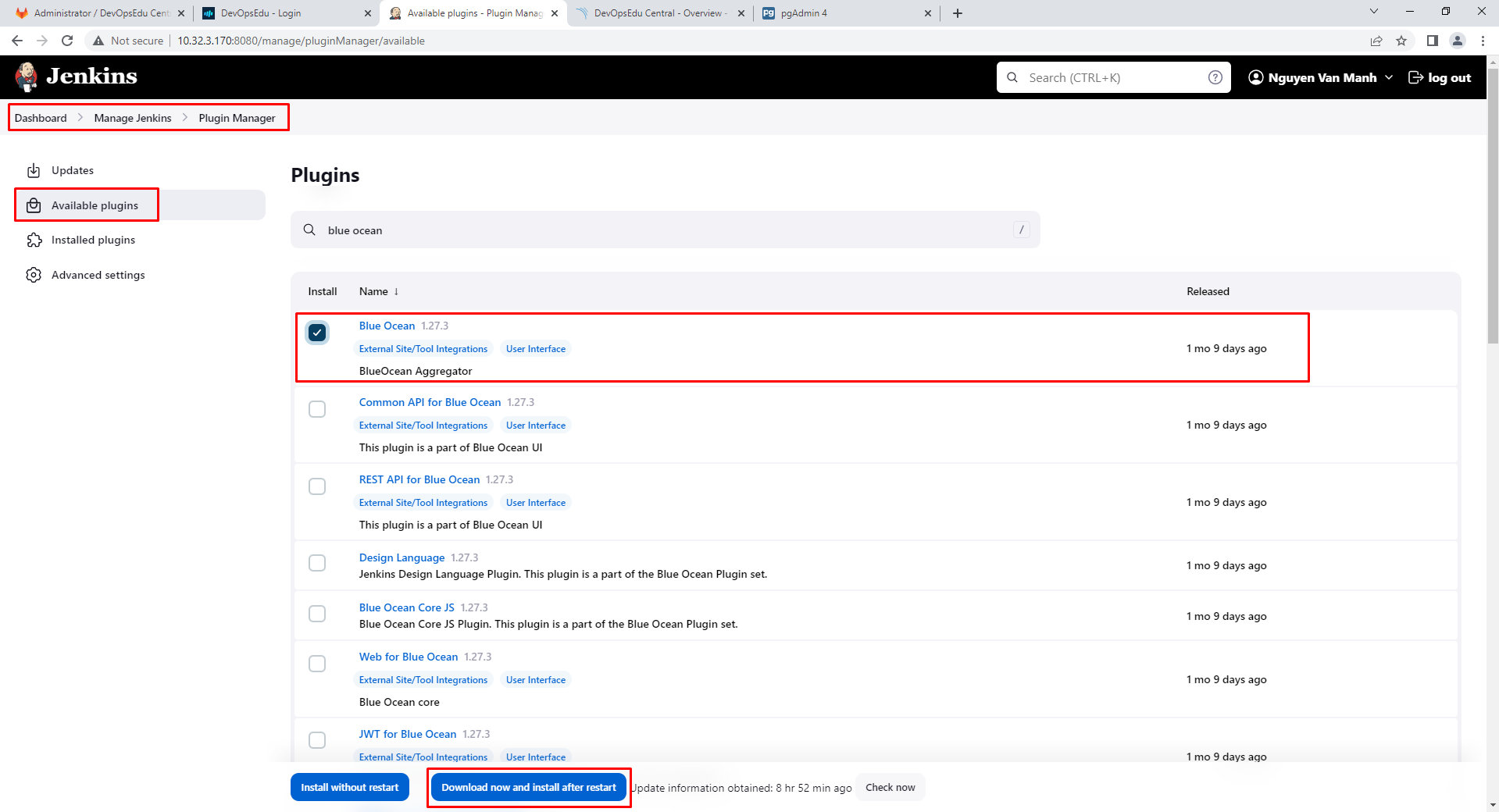
Task: Open the search help question-mark icon
Action: click(x=1215, y=77)
